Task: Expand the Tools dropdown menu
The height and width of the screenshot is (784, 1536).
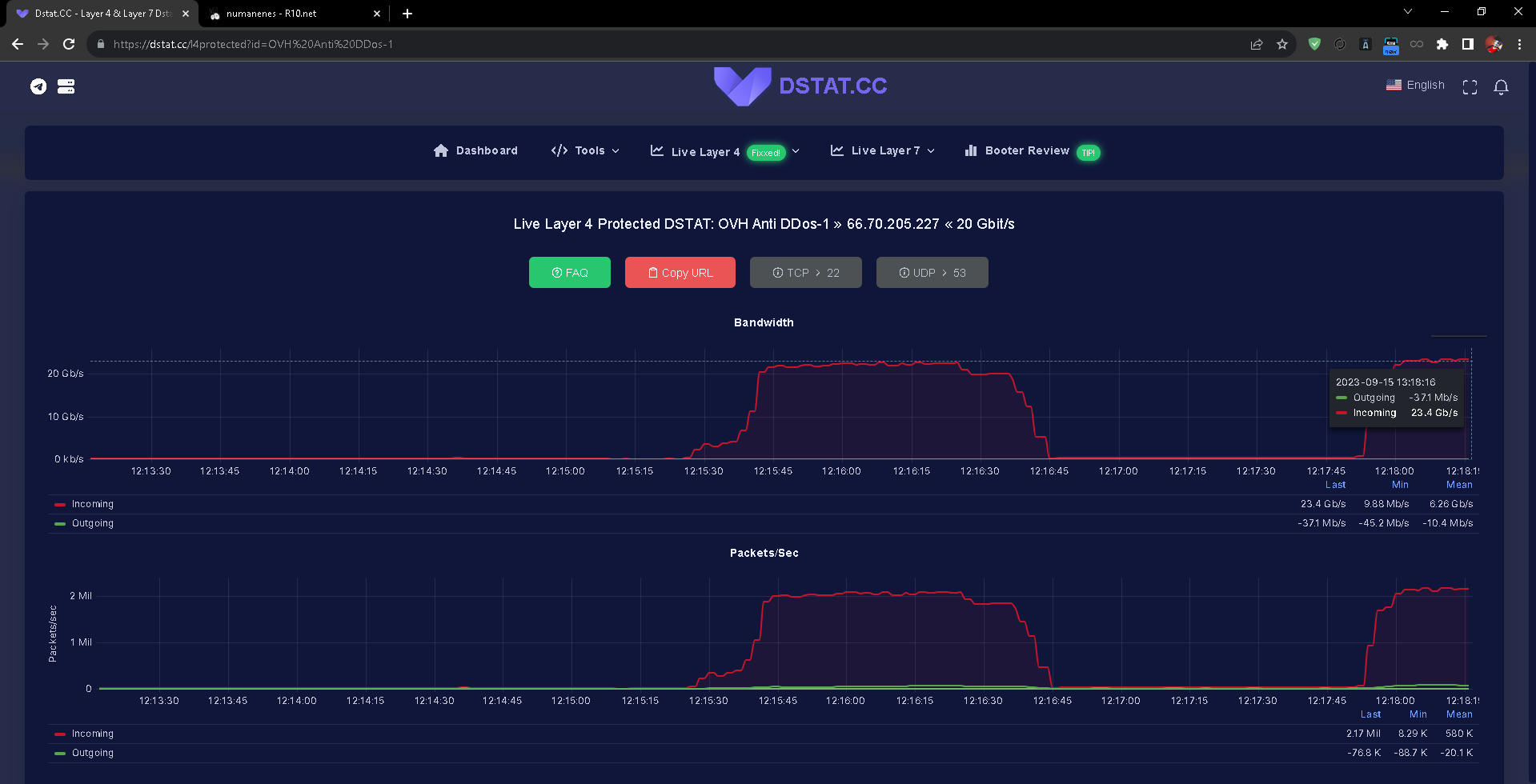Action: [x=585, y=150]
